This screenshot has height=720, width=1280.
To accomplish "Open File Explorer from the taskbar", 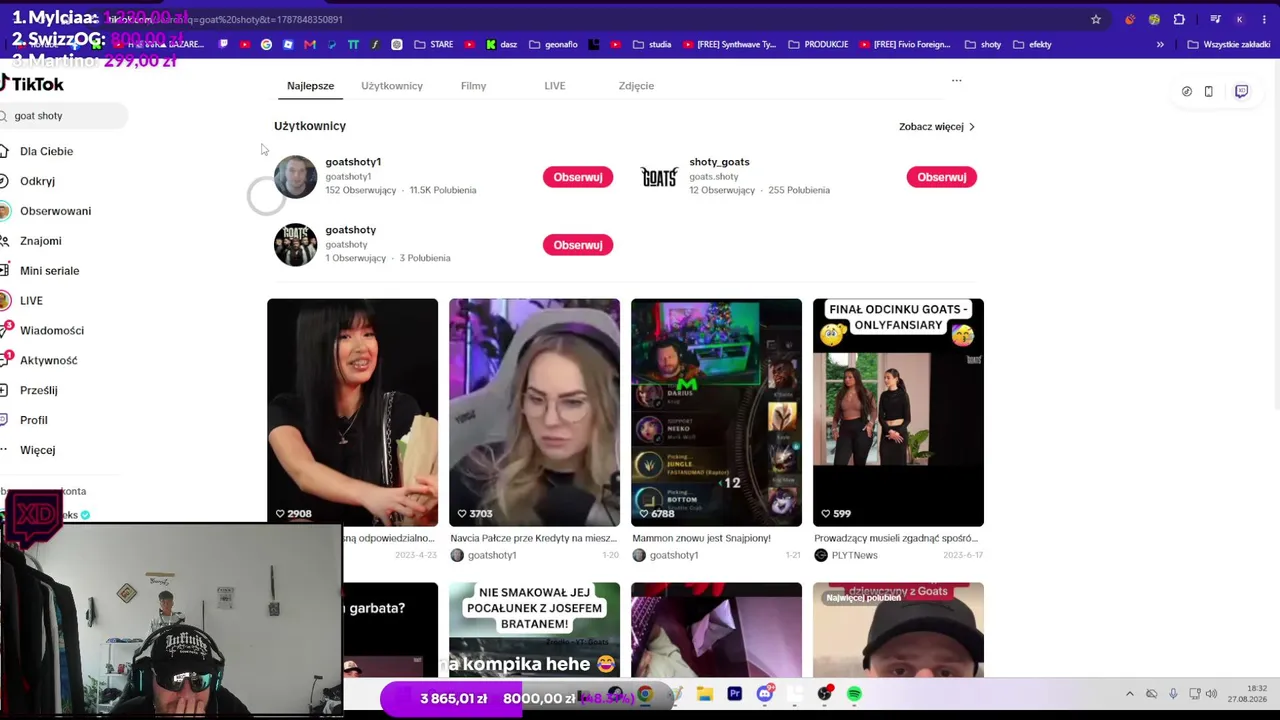I will click(x=705, y=694).
